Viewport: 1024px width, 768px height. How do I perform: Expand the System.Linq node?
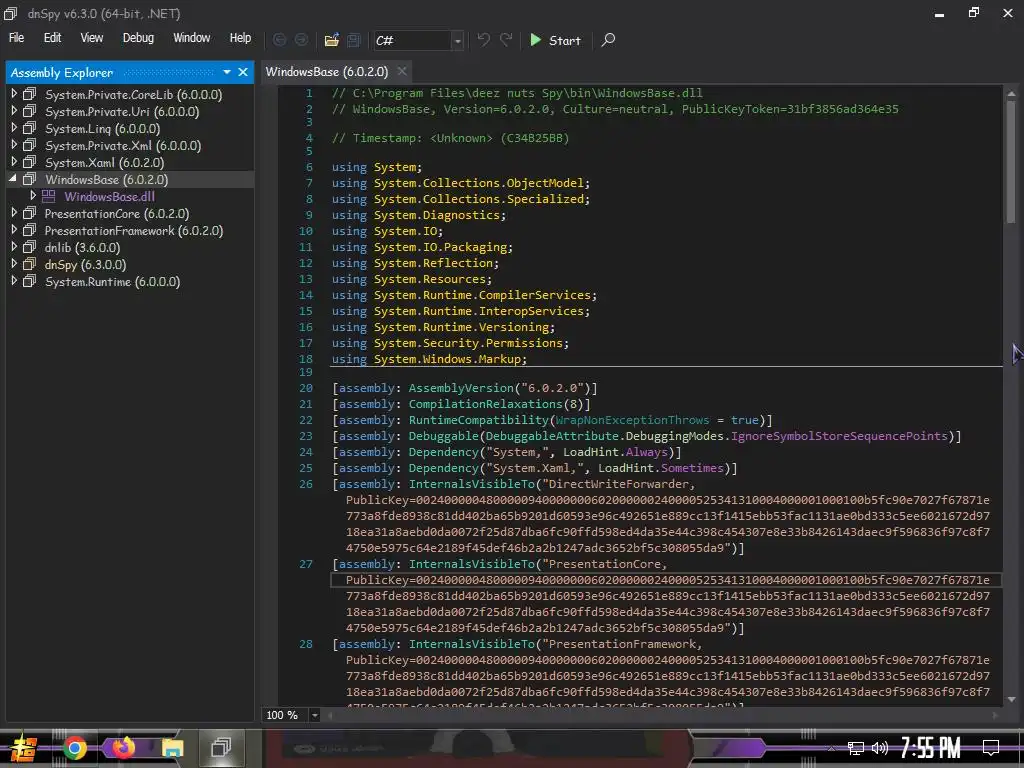(x=14, y=128)
